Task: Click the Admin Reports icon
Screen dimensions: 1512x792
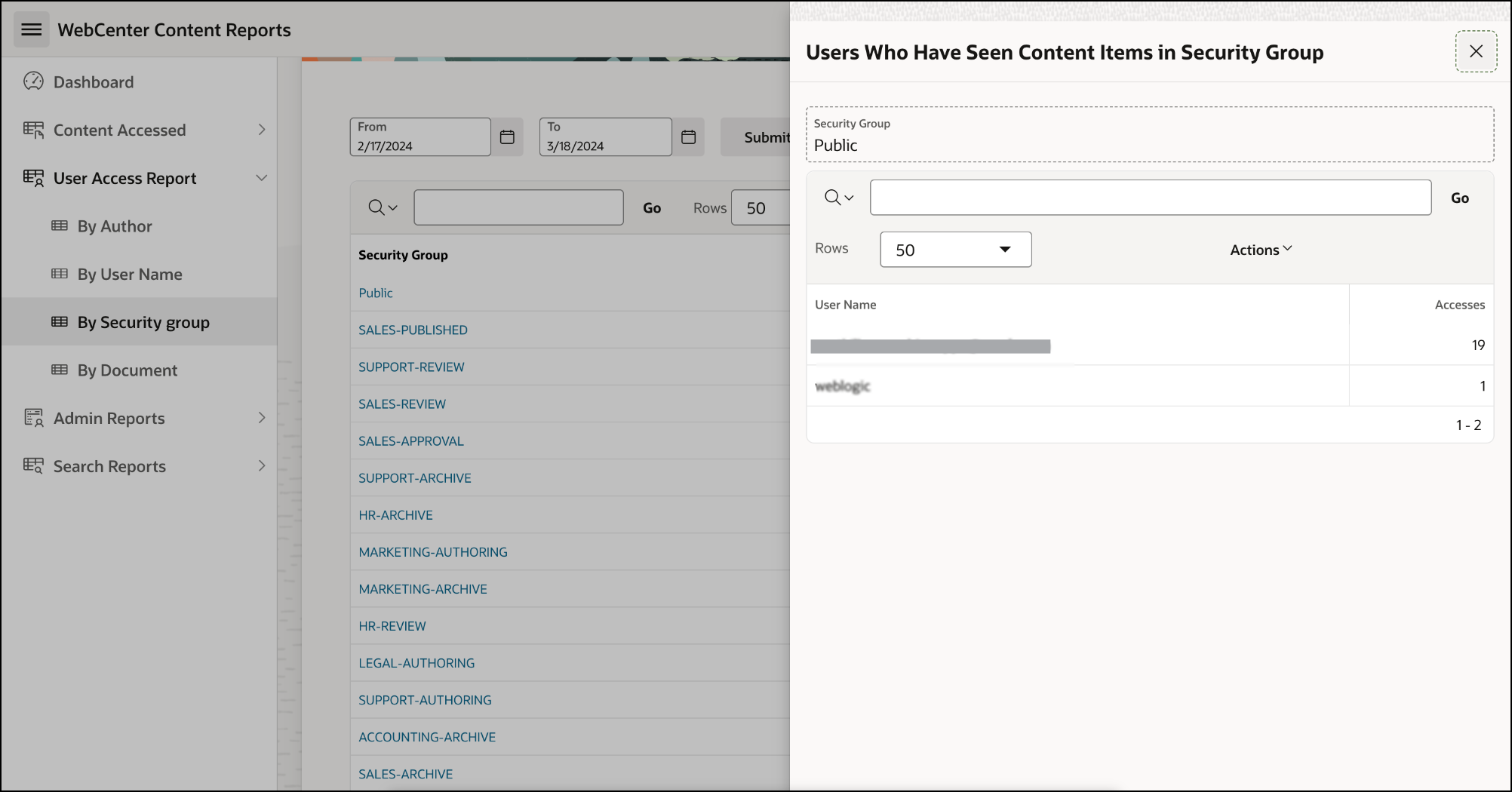Action: (33, 418)
